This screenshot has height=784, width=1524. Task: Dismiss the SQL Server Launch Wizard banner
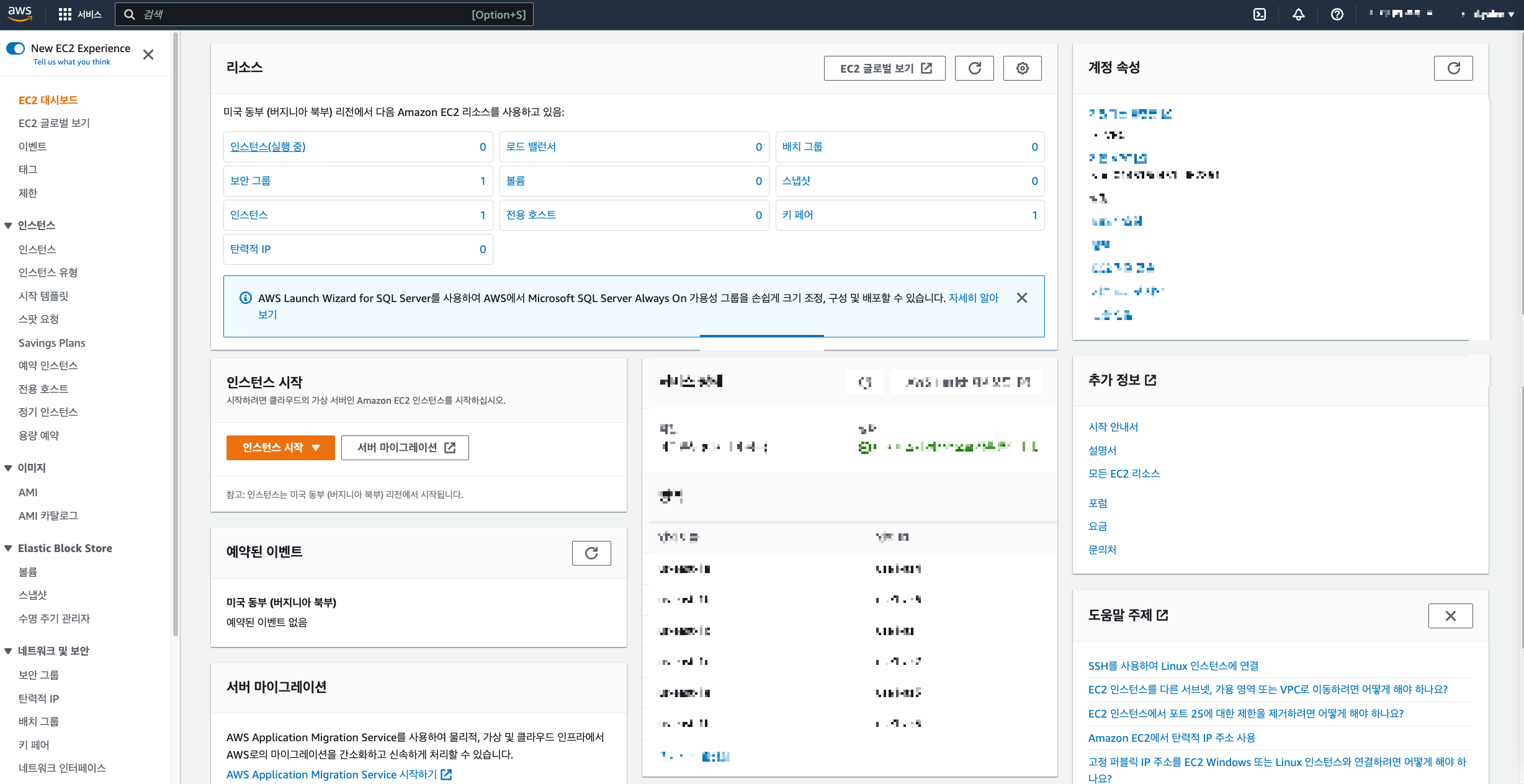click(x=1021, y=298)
